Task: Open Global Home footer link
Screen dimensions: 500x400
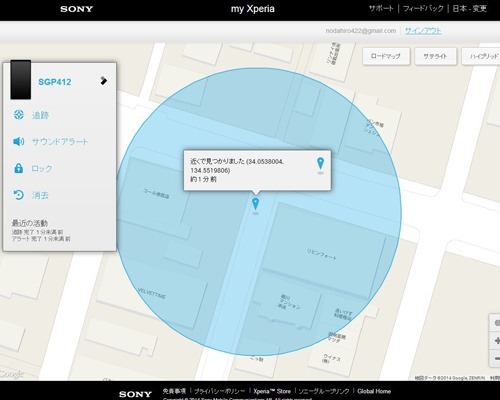Action: [x=374, y=391]
